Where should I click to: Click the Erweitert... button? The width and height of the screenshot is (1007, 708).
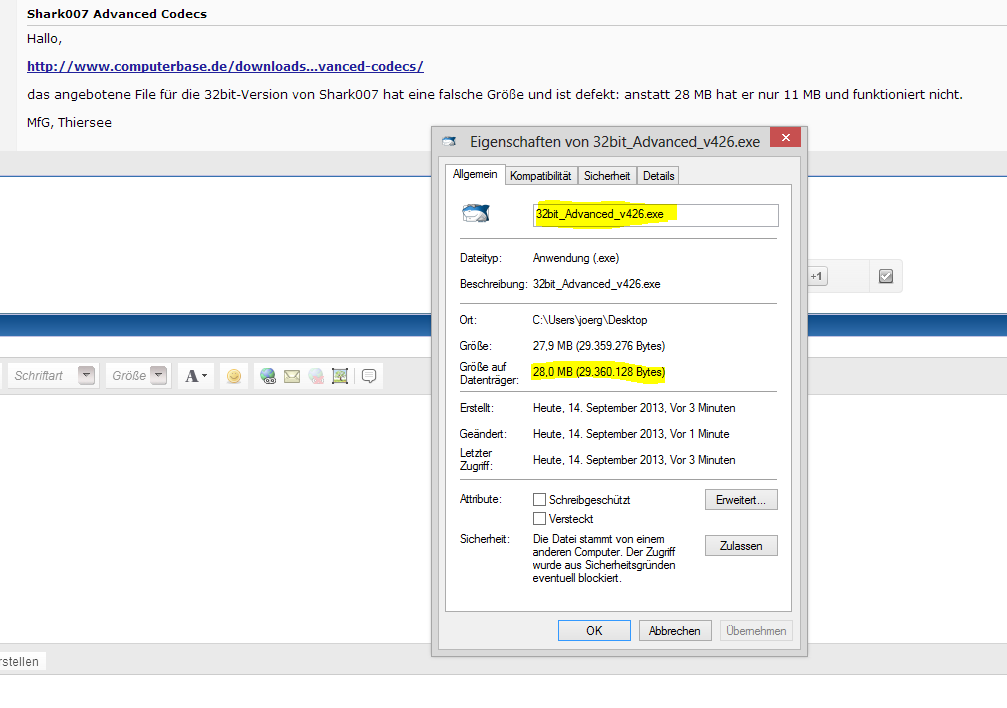pos(741,500)
